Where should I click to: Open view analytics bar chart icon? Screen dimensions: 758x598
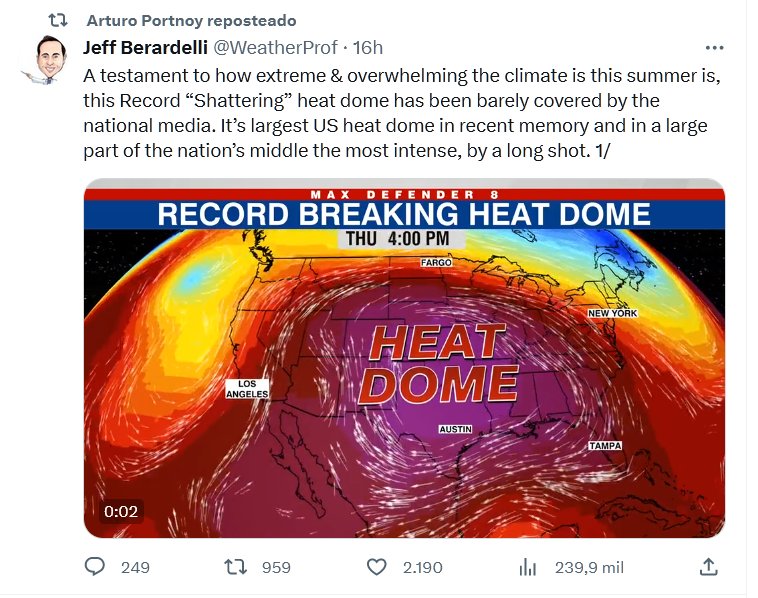coord(527,567)
